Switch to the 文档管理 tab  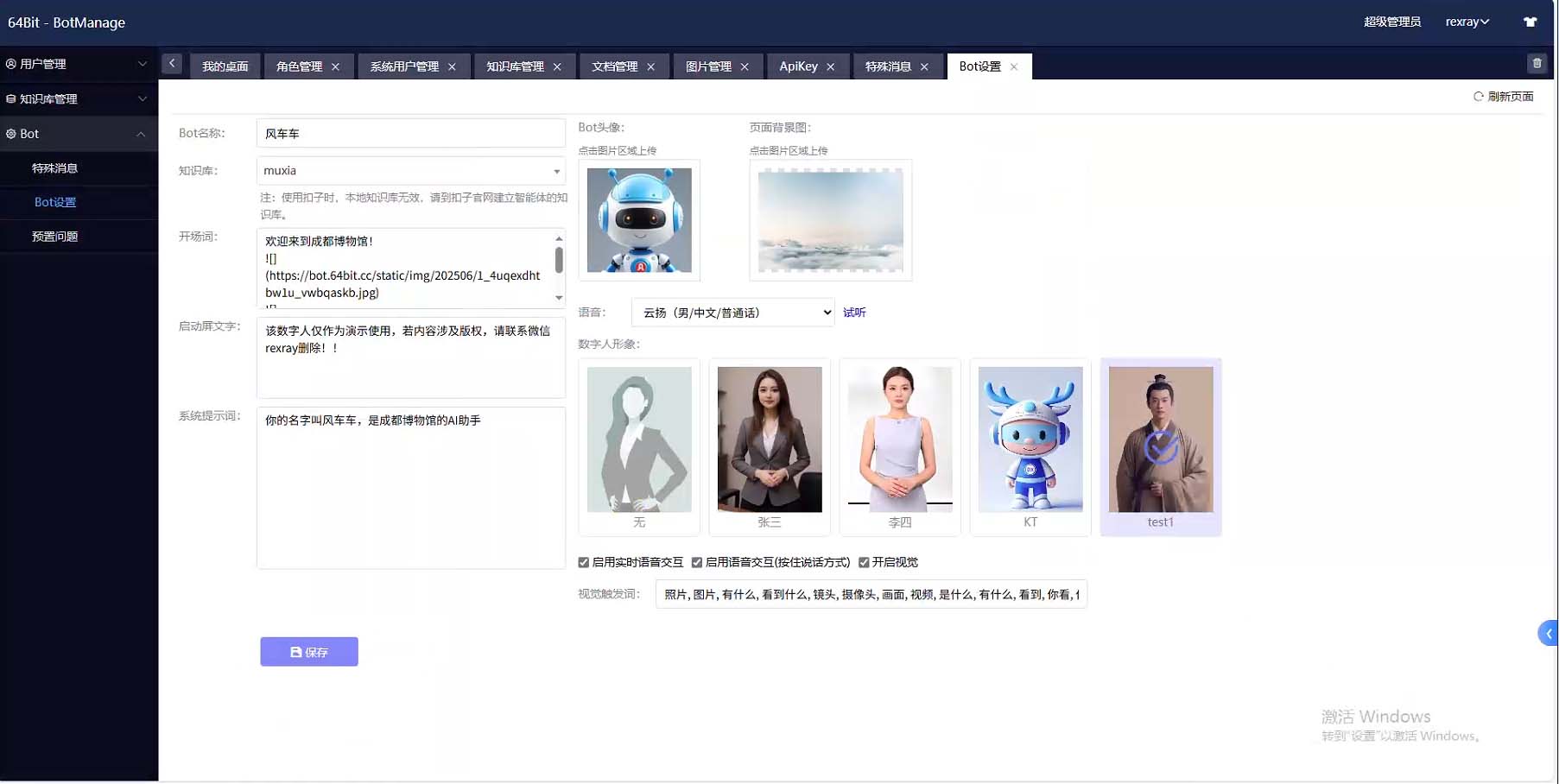coord(614,66)
